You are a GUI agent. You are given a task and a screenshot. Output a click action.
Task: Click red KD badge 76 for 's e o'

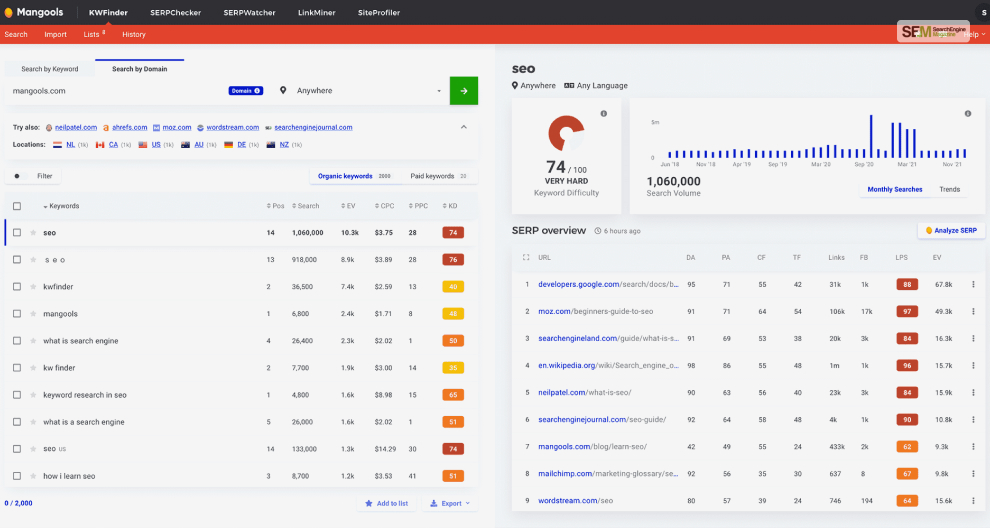click(x=453, y=260)
